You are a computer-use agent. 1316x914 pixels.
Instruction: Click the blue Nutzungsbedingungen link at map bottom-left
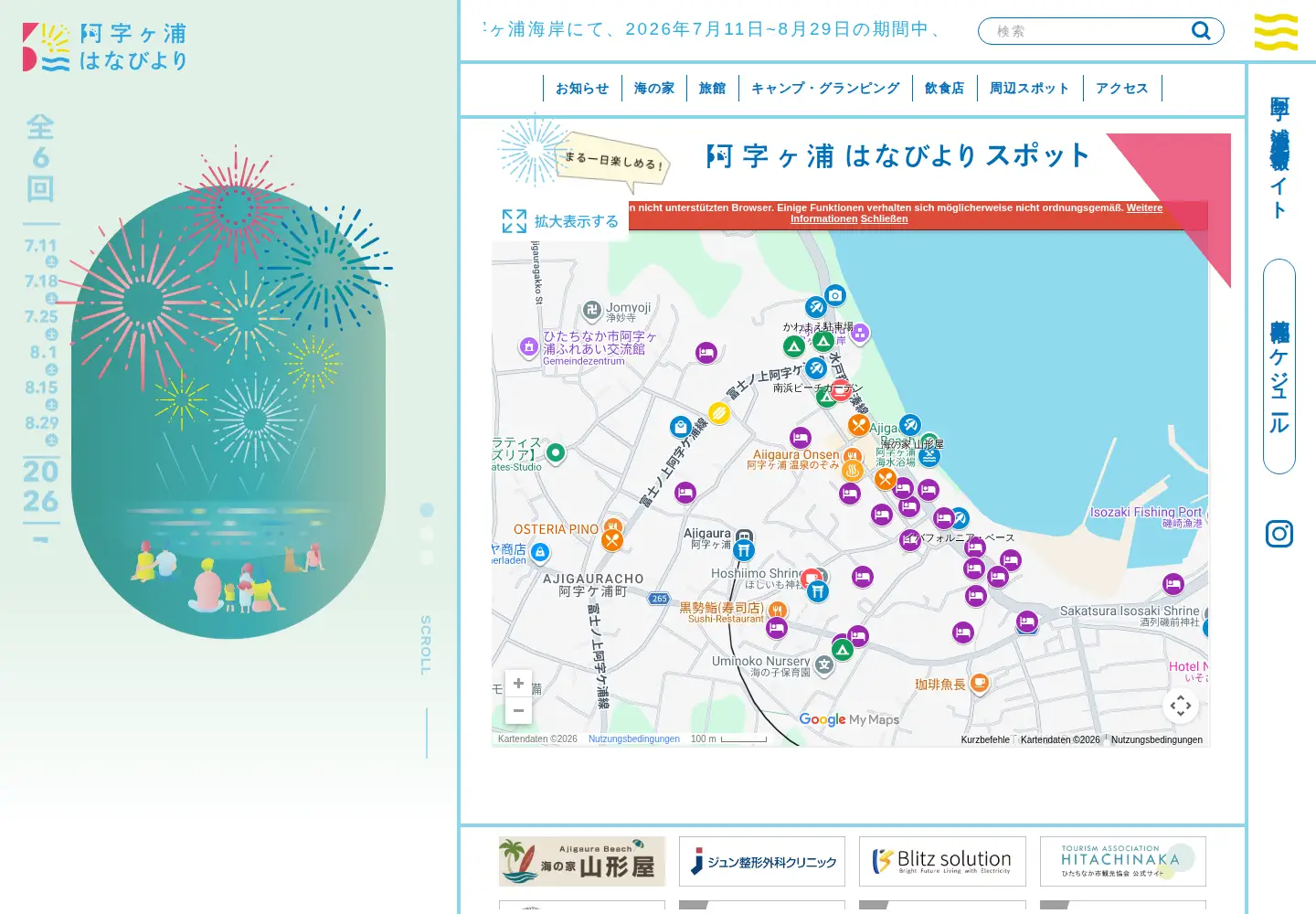coord(634,739)
